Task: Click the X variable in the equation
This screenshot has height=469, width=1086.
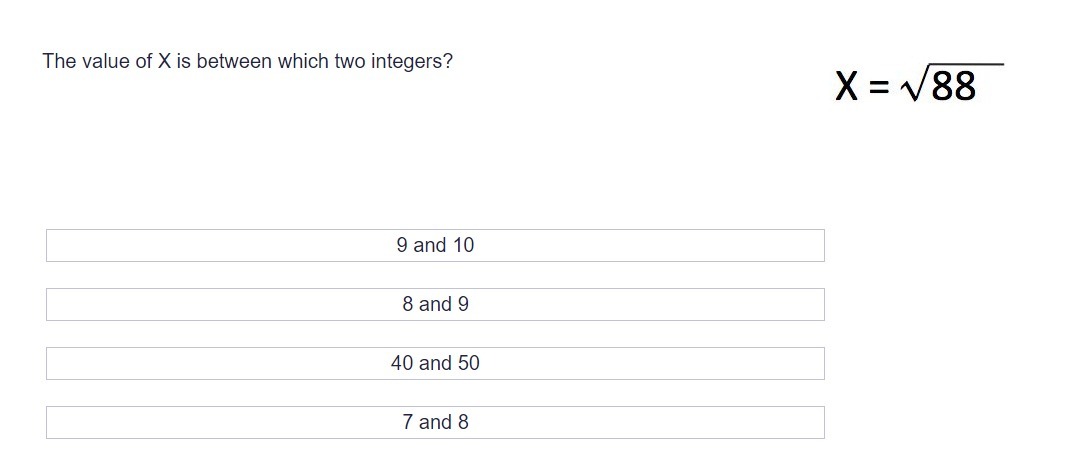Action: (x=846, y=86)
